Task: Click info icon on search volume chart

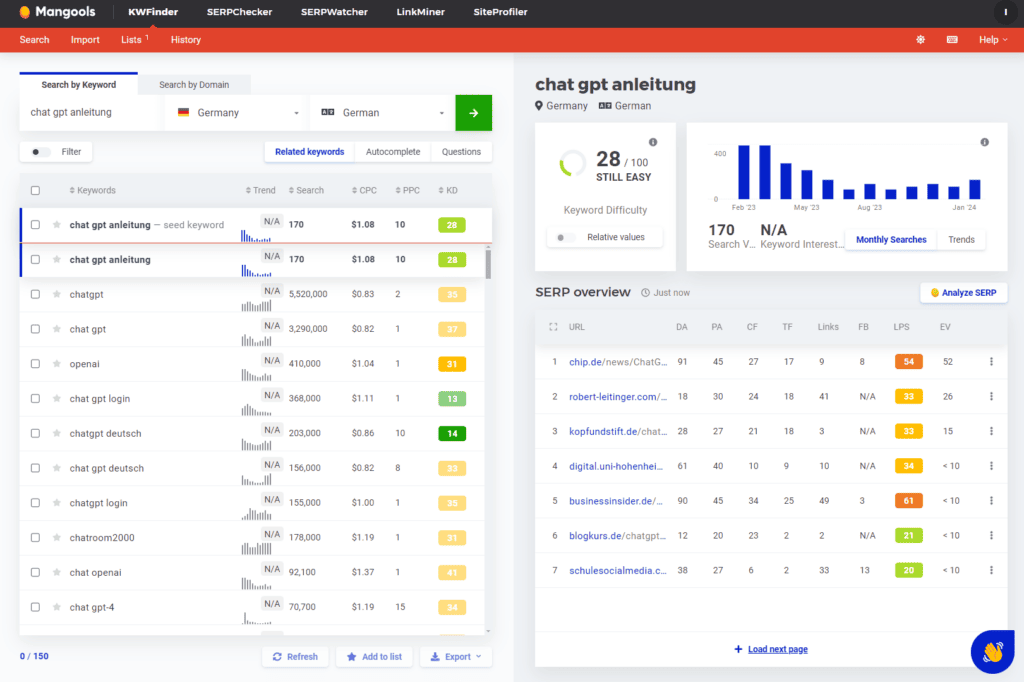Action: click(984, 142)
